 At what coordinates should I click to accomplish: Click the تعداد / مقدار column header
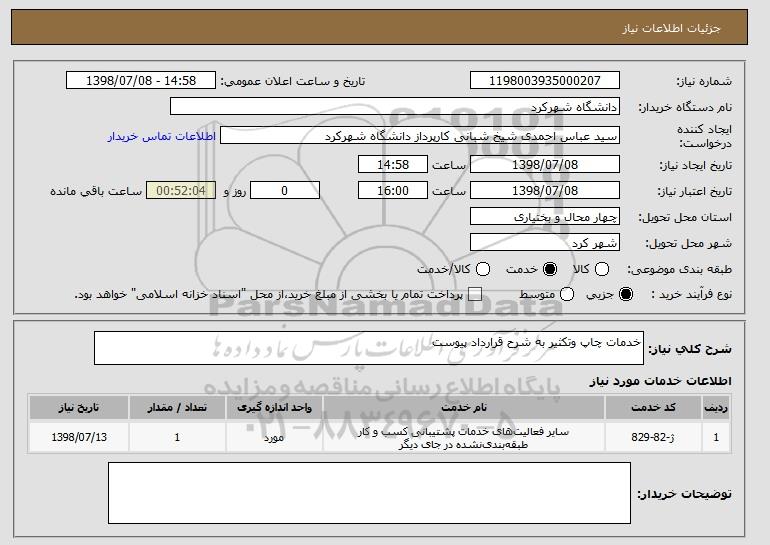tap(177, 408)
